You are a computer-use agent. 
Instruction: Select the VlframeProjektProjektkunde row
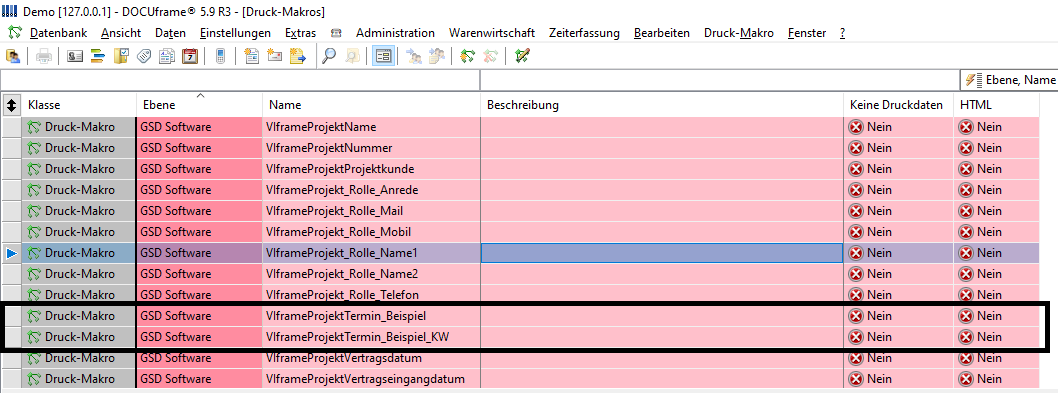pos(520,169)
